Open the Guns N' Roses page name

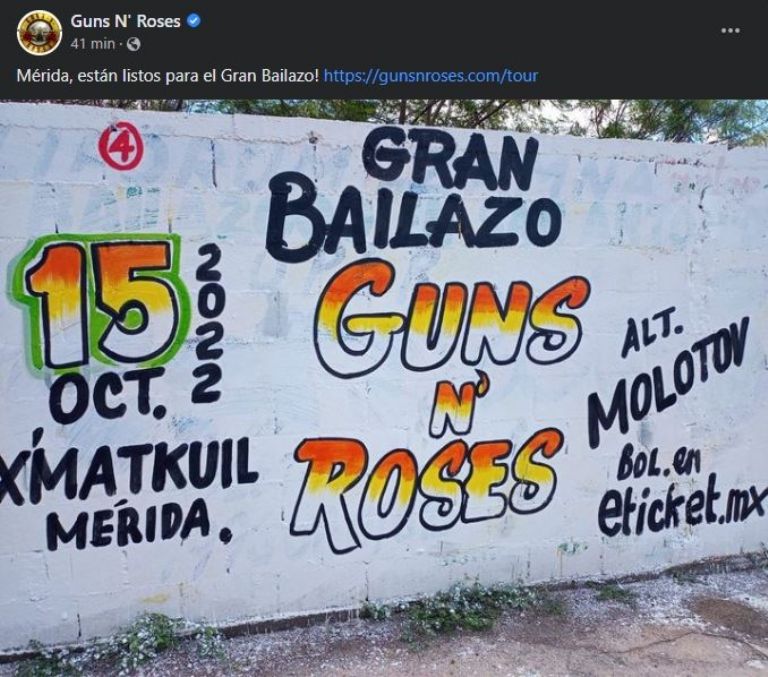pos(125,21)
